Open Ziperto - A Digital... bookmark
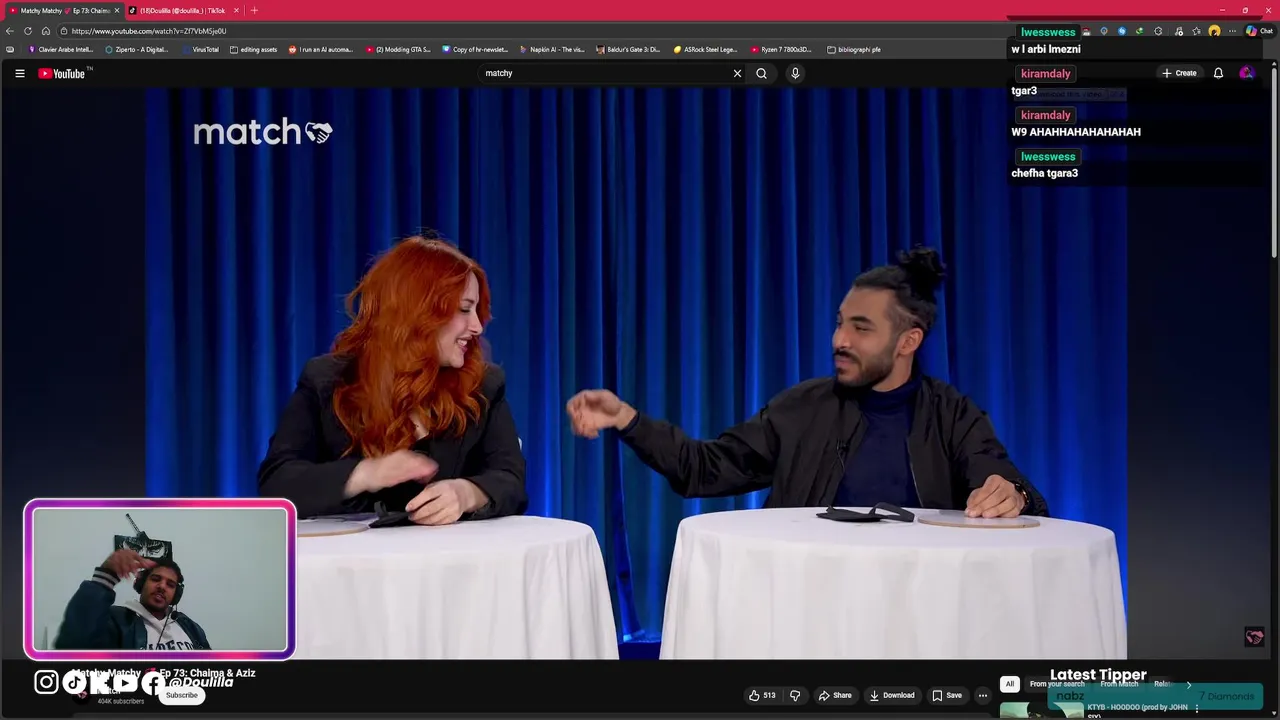This screenshot has height=720, width=1280. tap(137, 49)
